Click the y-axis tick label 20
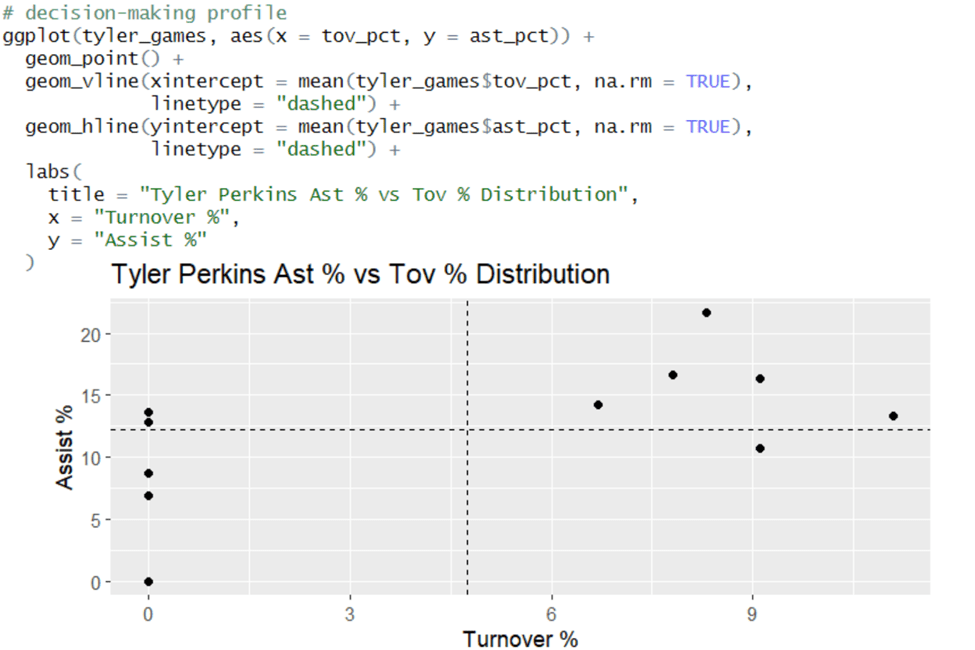Viewport: 975px width, 650px height. 94,334
